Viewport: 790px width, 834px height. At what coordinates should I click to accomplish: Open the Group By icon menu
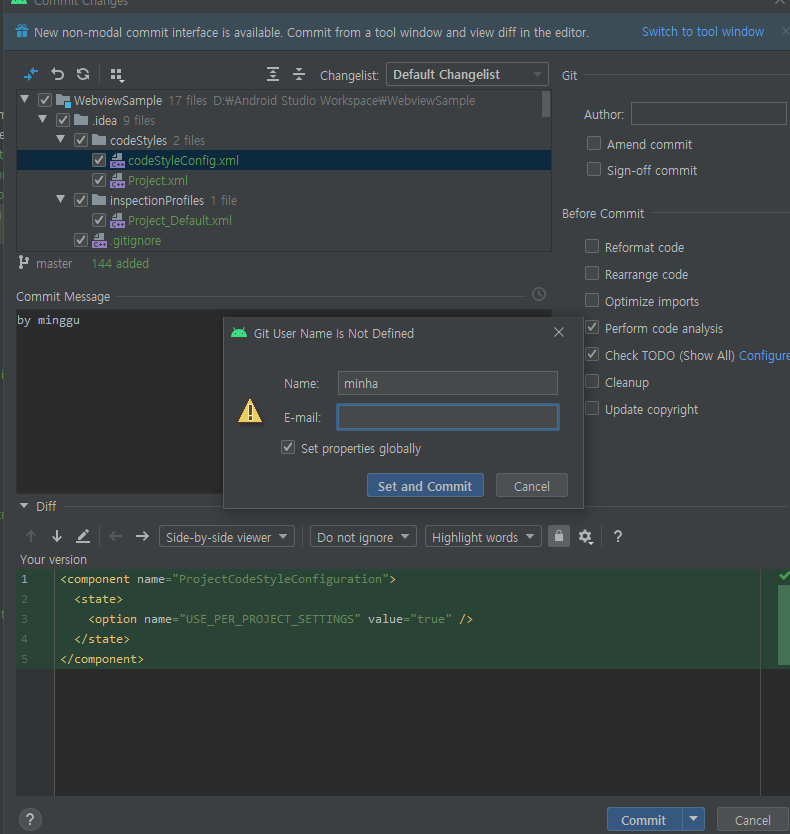pos(117,75)
